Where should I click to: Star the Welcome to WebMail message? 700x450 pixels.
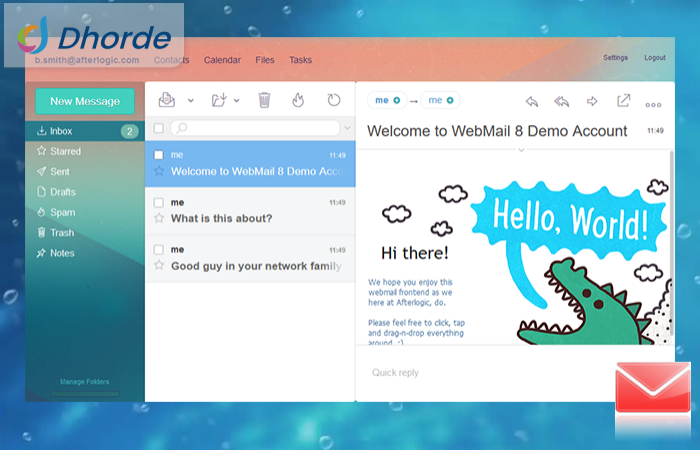(159, 171)
